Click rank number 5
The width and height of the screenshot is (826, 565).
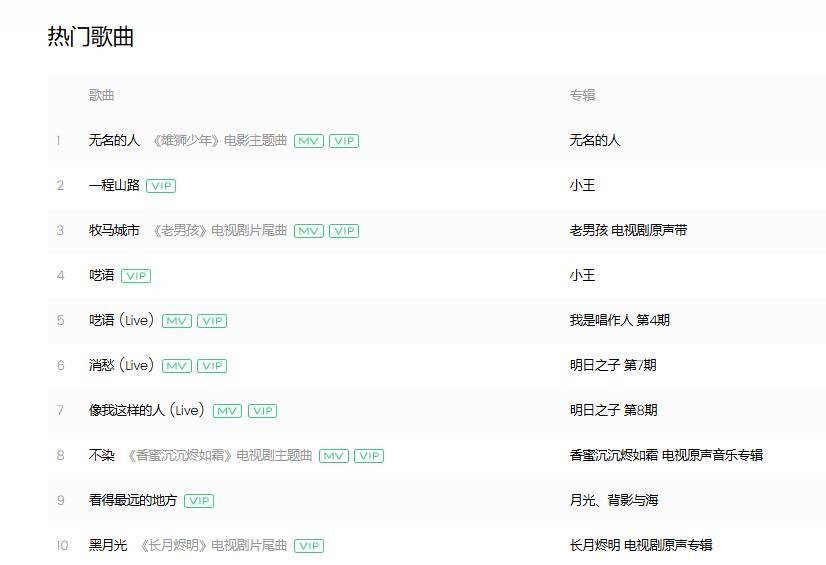[61, 320]
